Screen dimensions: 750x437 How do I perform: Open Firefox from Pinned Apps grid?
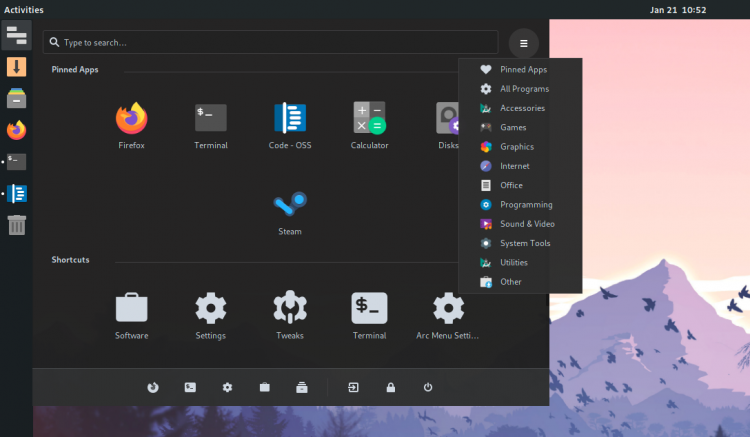pyautogui.click(x=132, y=125)
